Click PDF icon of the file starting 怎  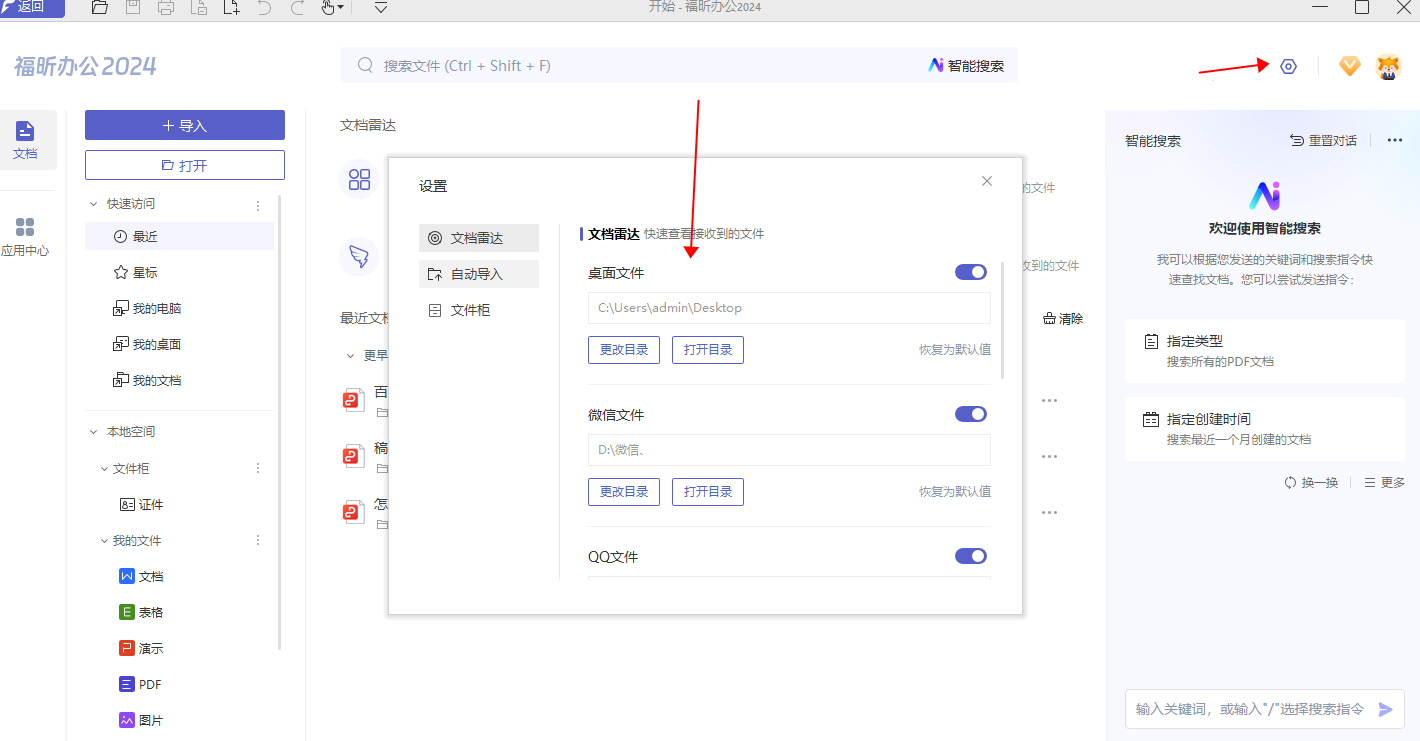pos(353,512)
